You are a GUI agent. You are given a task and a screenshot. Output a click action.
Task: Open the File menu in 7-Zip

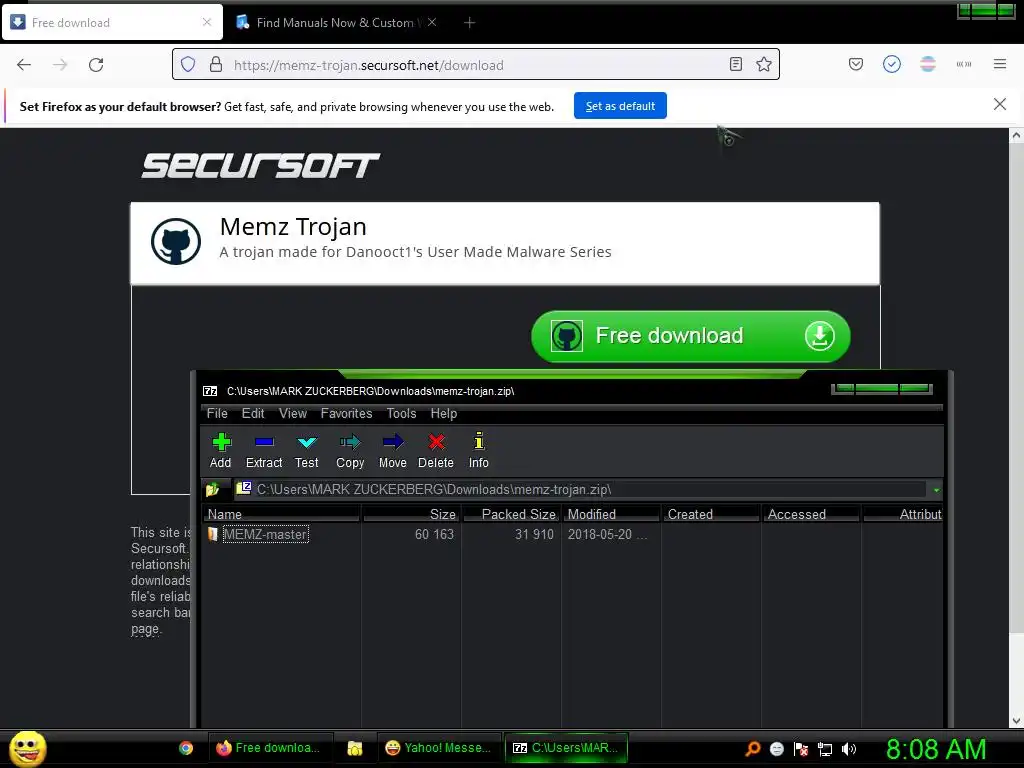click(217, 413)
